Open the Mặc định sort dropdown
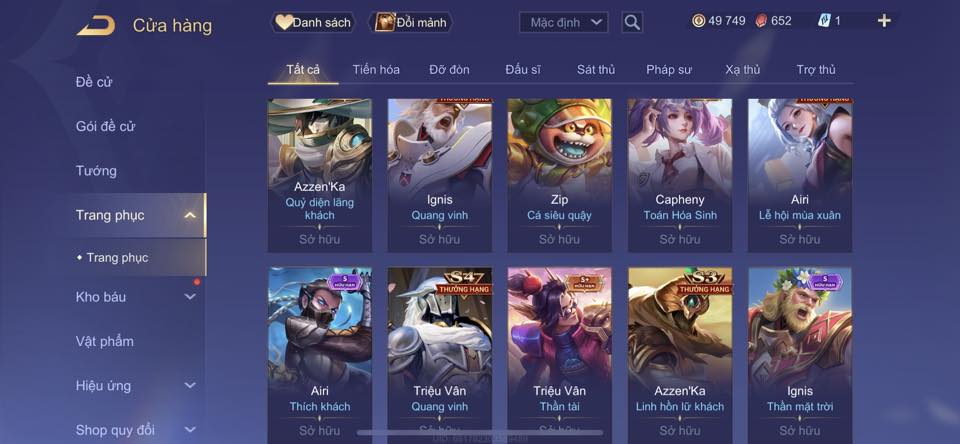Viewport: 960px width, 444px height. [564, 23]
